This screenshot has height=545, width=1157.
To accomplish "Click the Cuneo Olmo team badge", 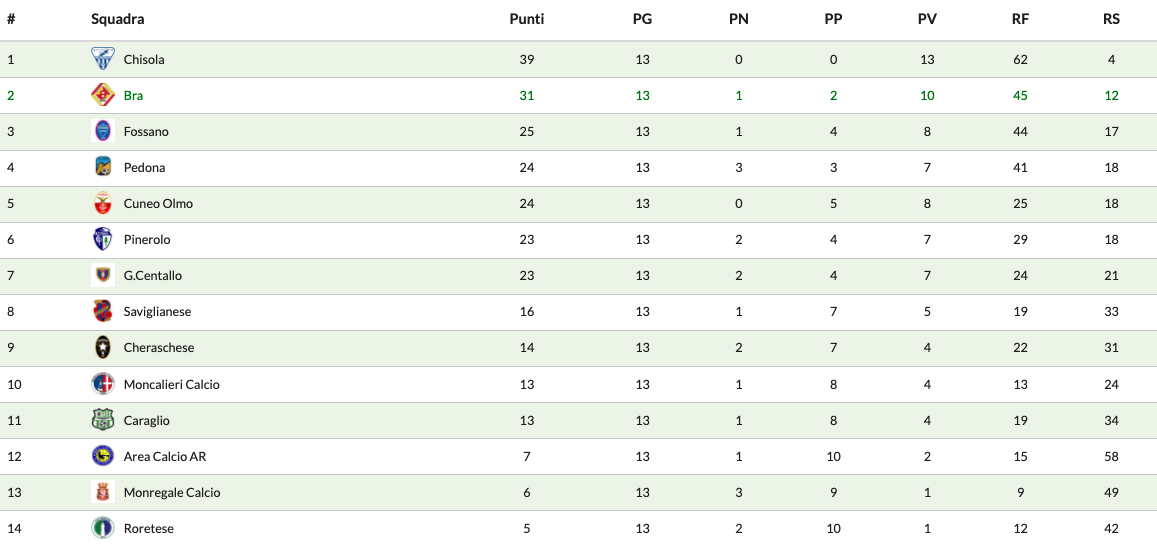I will (103, 203).
